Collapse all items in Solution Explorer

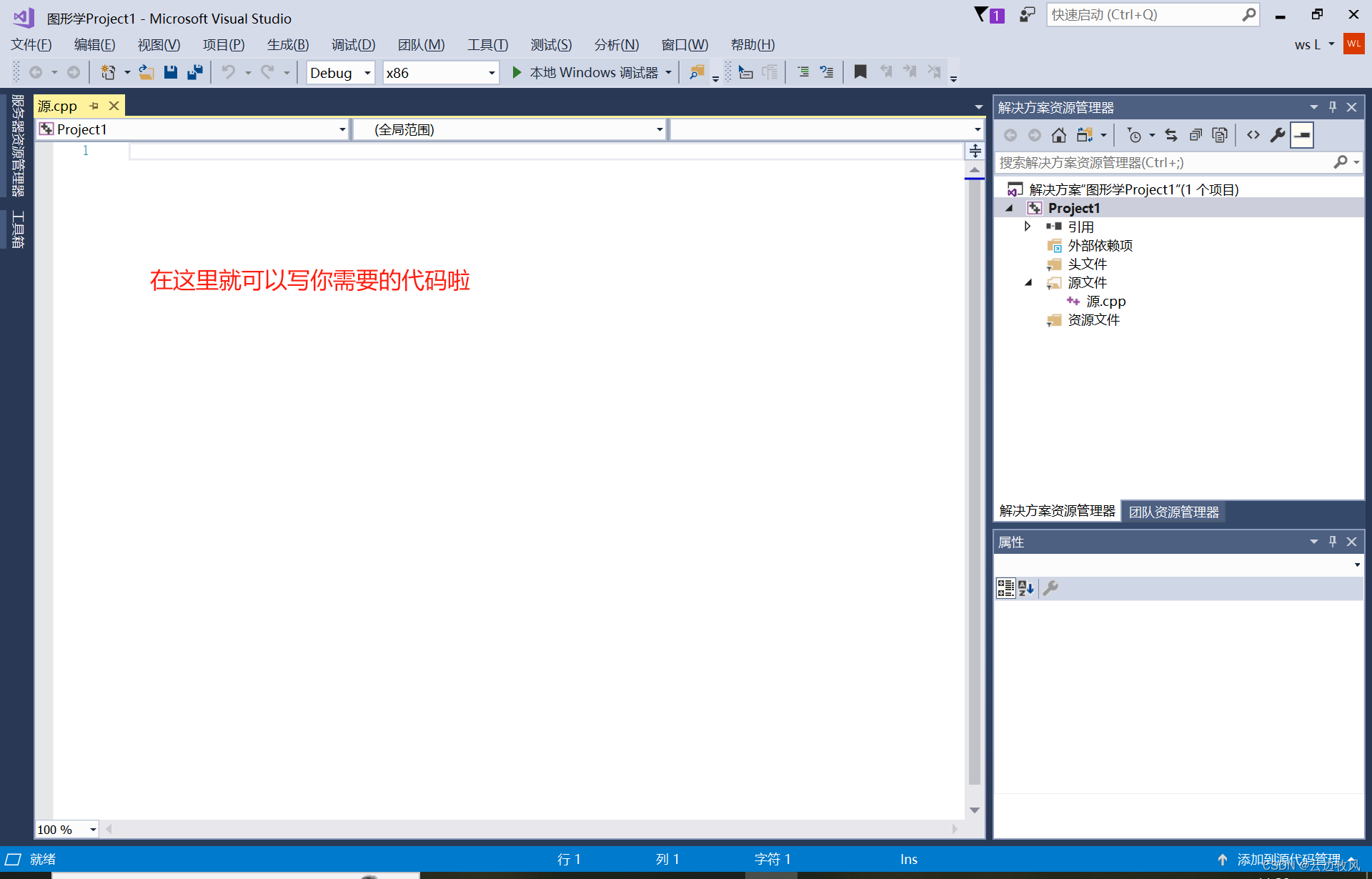tap(1195, 135)
